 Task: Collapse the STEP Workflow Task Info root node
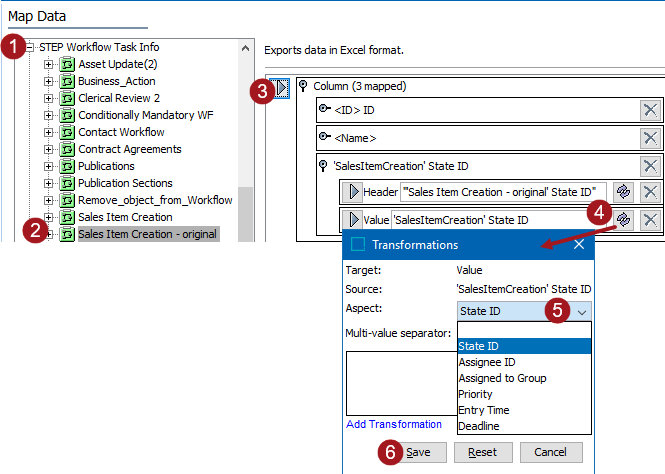point(30,47)
